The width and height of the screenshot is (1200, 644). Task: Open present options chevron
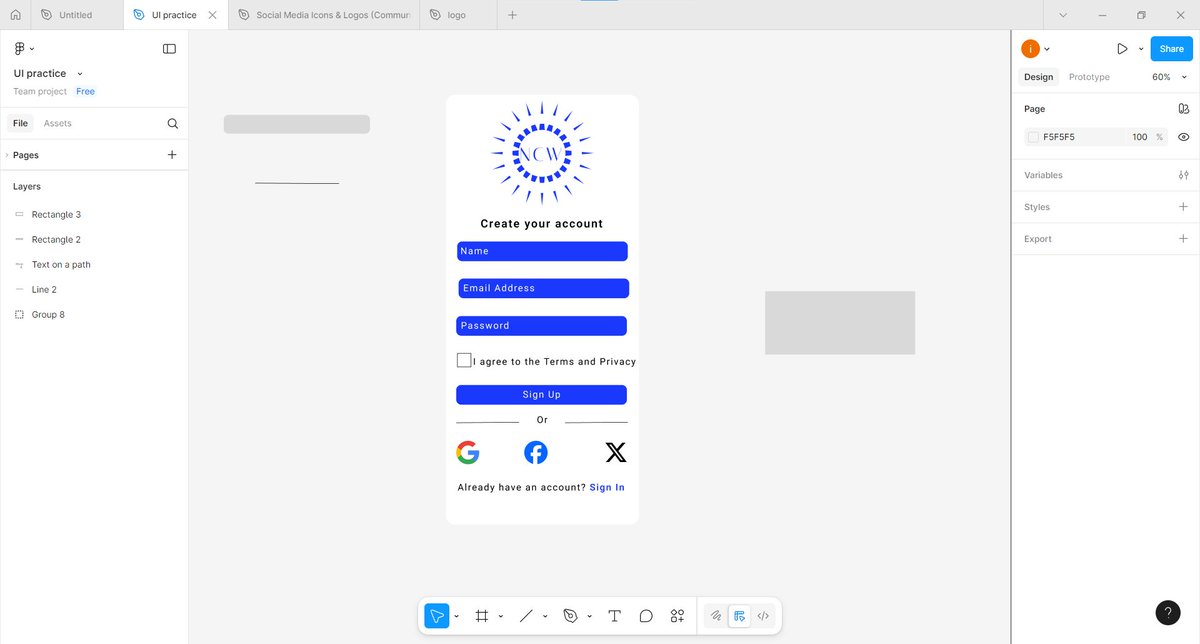tap(1139, 49)
